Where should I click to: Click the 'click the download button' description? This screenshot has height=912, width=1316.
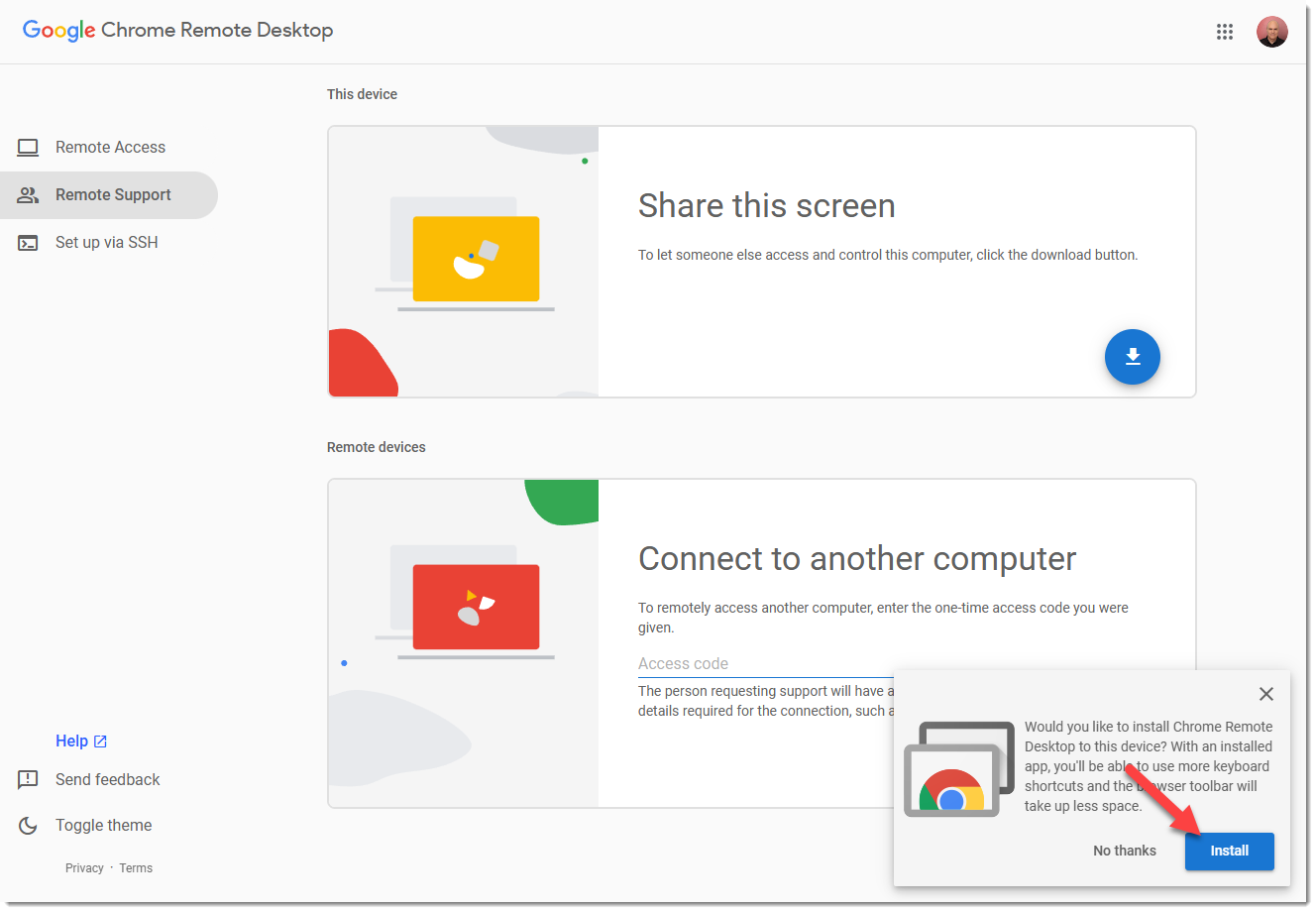tap(888, 255)
